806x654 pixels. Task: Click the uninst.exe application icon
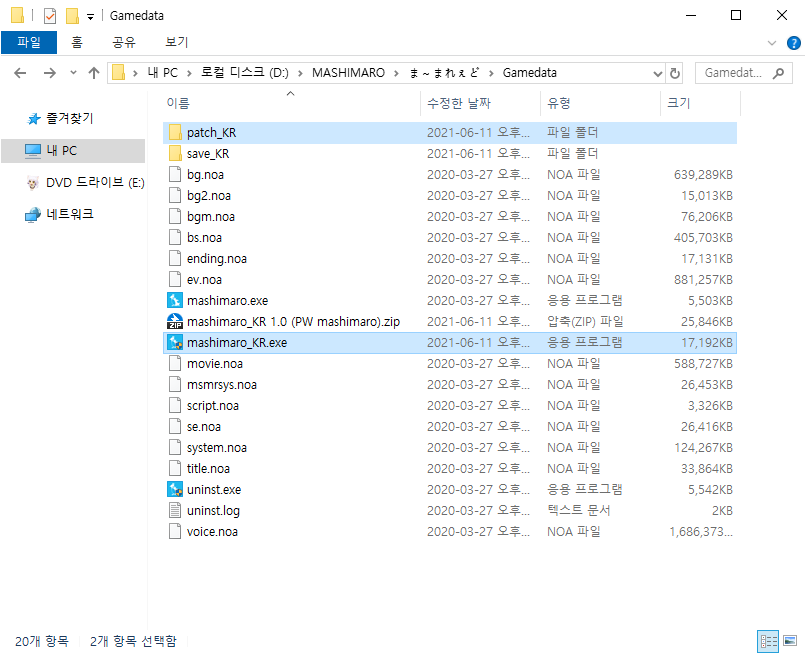175,489
